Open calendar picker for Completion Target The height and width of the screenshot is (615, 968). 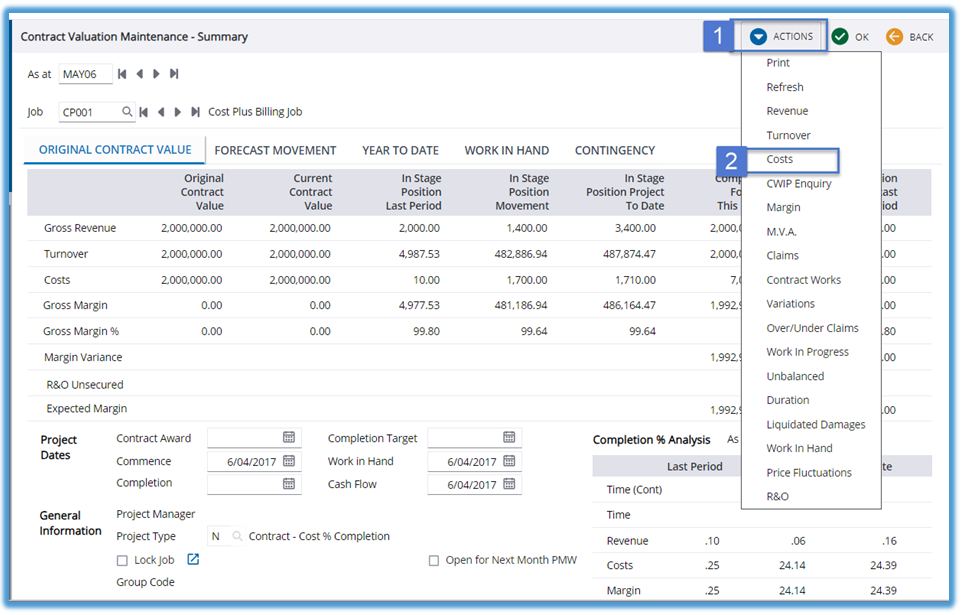509,437
